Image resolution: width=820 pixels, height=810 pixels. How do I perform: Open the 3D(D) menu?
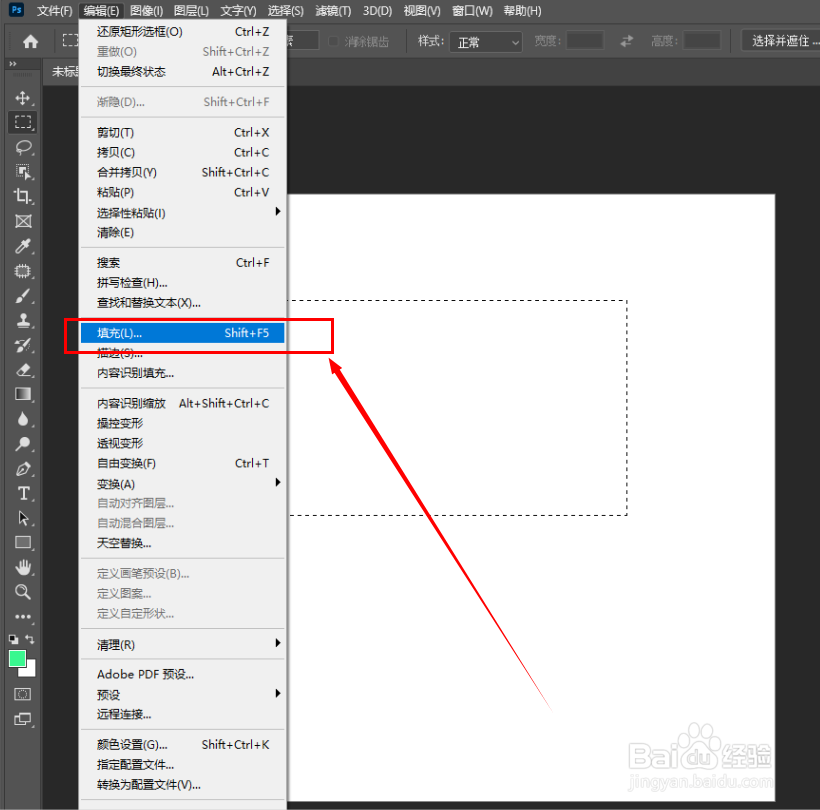pyautogui.click(x=378, y=10)
